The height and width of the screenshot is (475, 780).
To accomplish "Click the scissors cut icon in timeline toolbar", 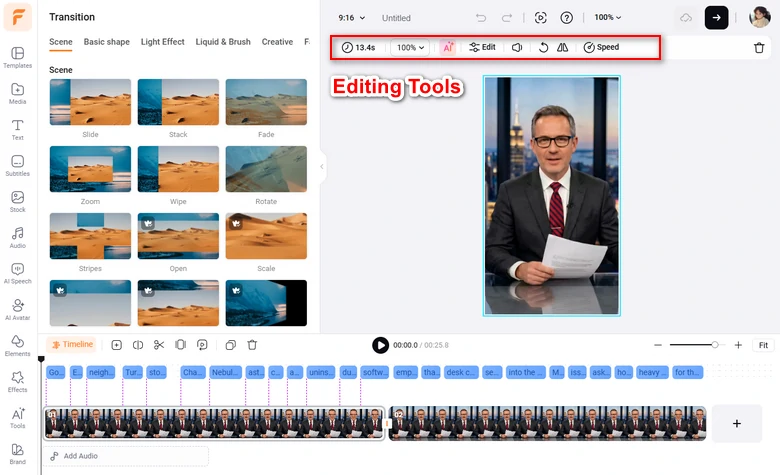I will 159,345.
